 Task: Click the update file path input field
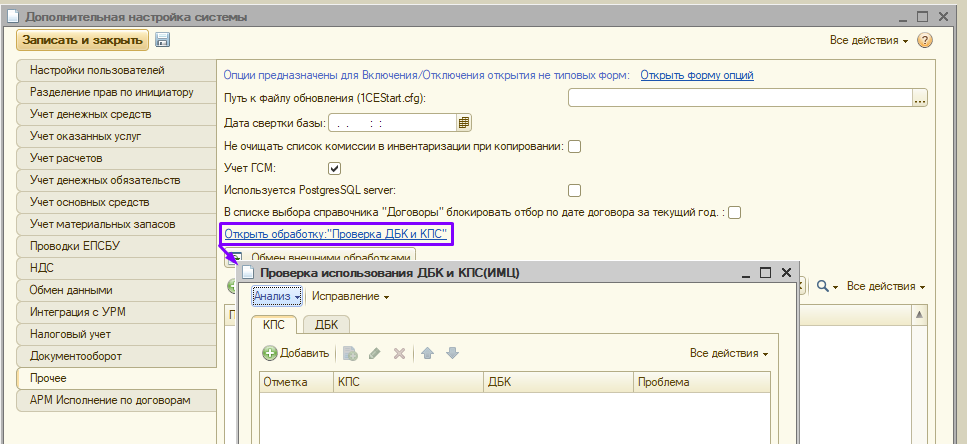point(739,98)
